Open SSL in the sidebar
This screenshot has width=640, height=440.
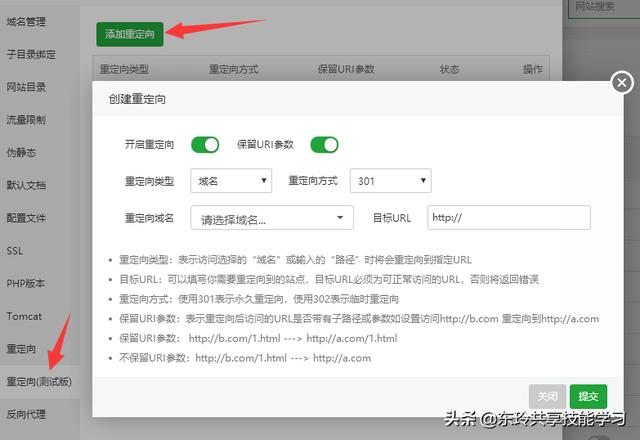pos(15,251)
